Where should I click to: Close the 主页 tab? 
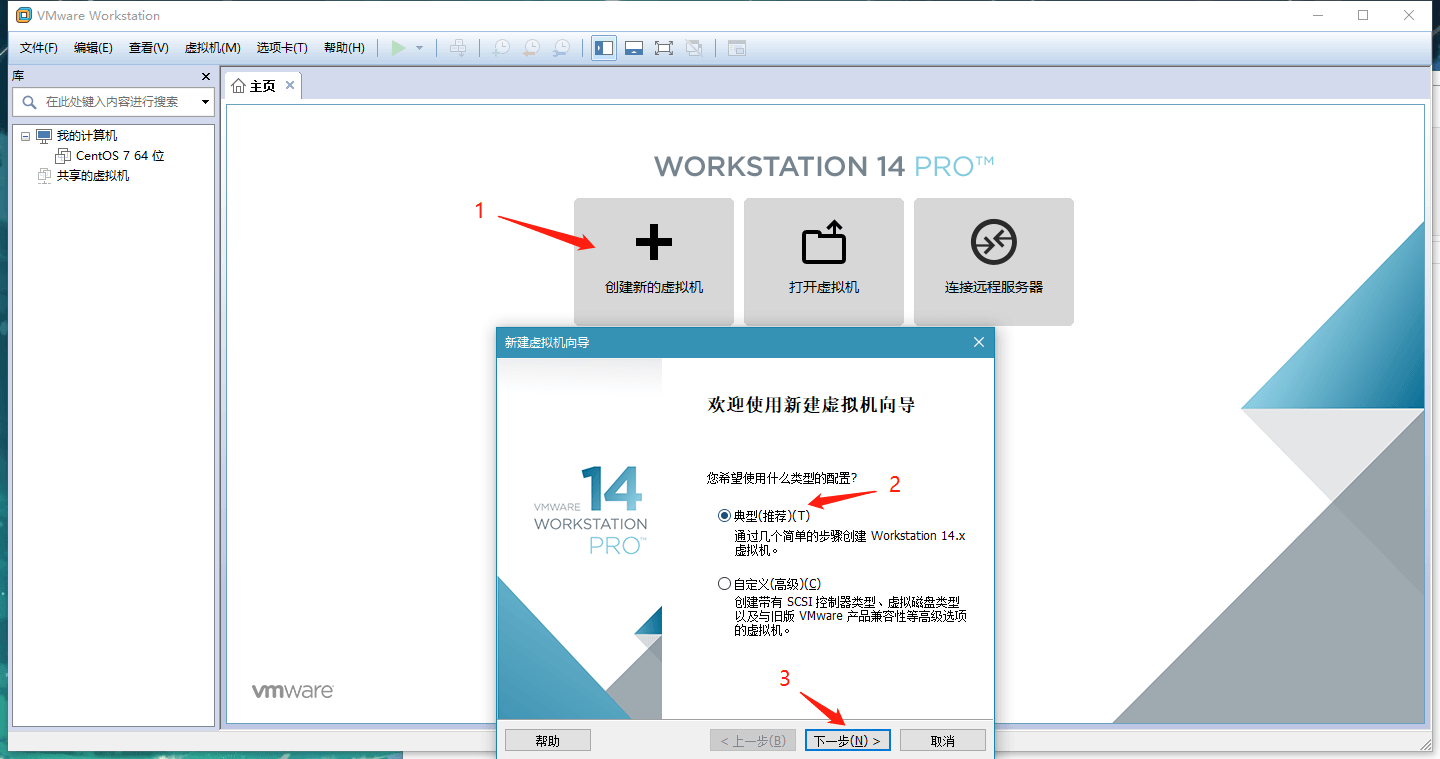290,85
